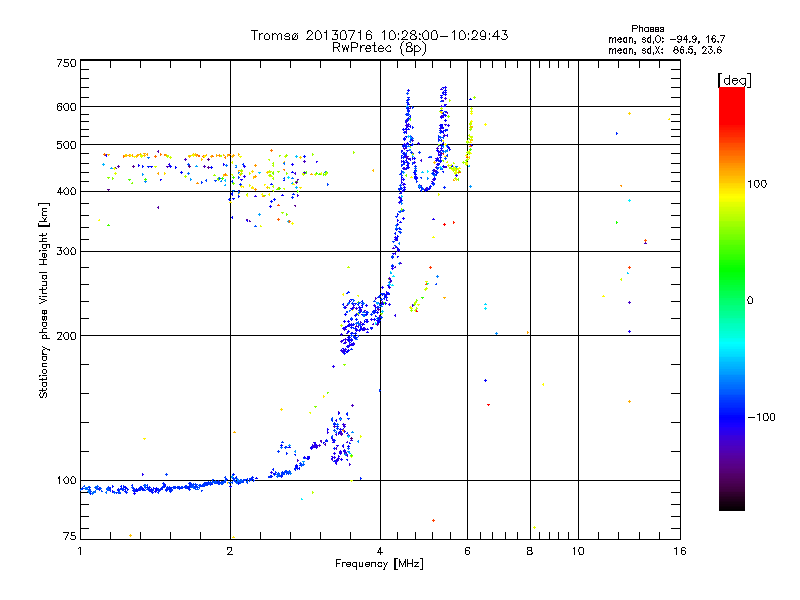Click the y-axis tick label '100'
The height and width of the screenshot is (600, 800).
[x=66, y=480]
